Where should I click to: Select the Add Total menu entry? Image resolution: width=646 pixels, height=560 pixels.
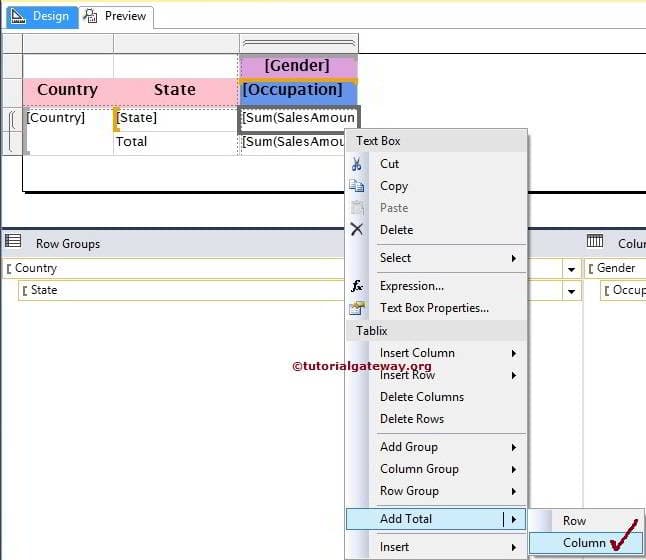click(436, 519)
